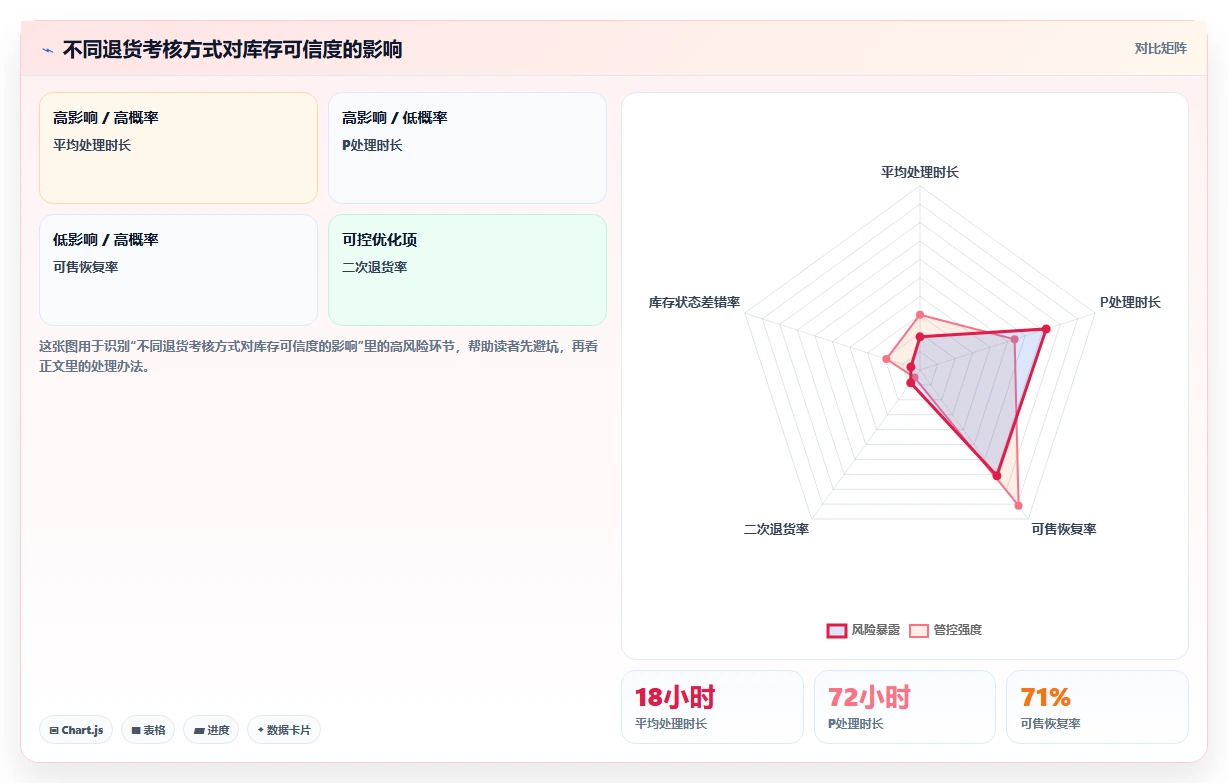Click the icon inside the 表格 tag
The width and height of the screenshot is (1228, 783).
[136, 731]
